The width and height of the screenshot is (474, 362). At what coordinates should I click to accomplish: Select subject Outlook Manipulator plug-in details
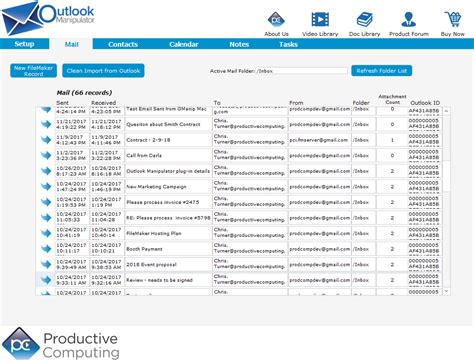168,171
